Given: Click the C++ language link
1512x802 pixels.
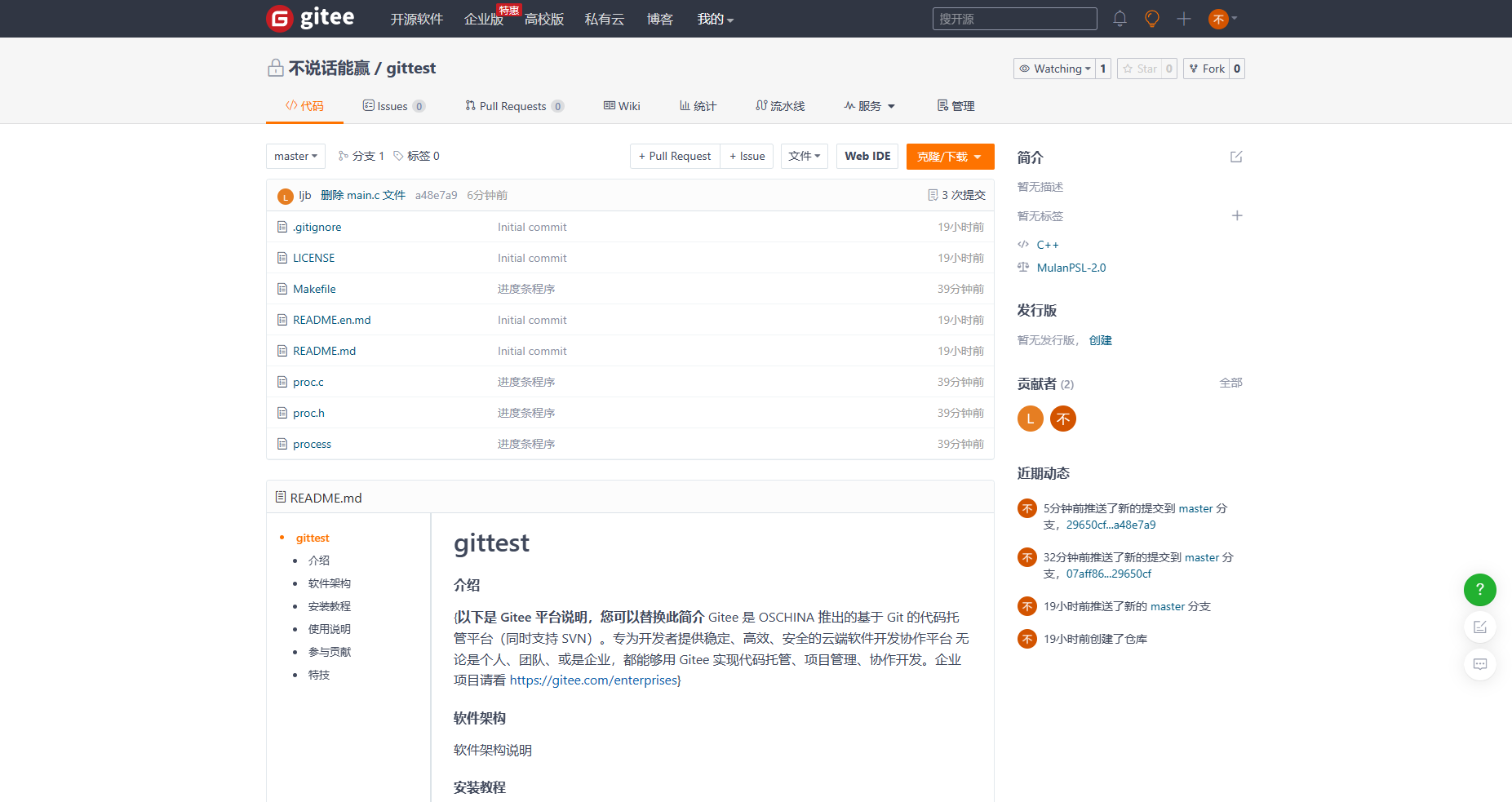Looking at the screenshot, I should click(1048, 245).
